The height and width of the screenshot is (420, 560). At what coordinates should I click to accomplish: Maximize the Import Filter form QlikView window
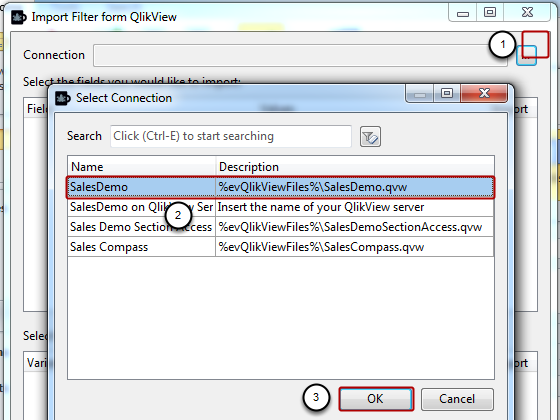[x=490, y=13]
